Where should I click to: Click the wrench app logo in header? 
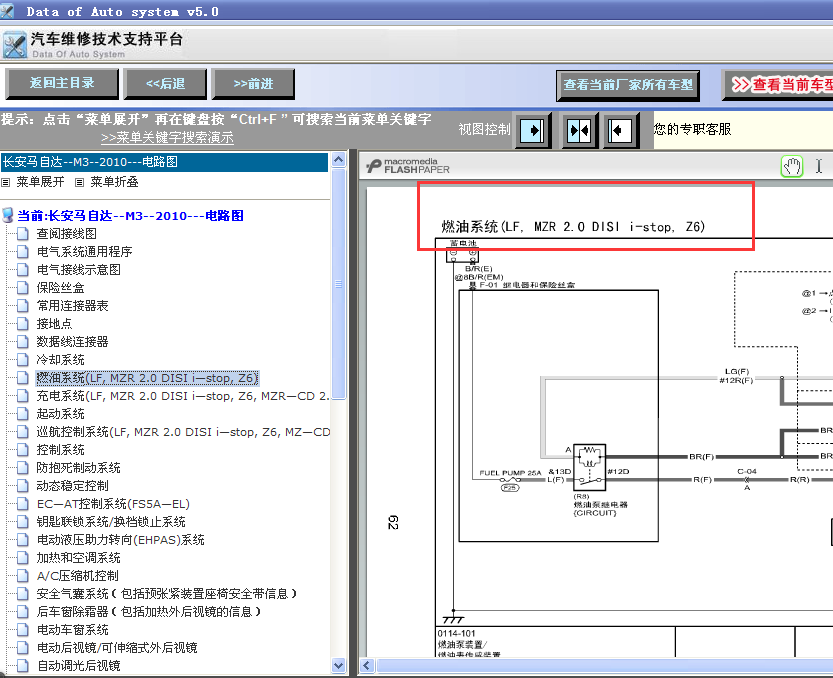click(14, 45)
